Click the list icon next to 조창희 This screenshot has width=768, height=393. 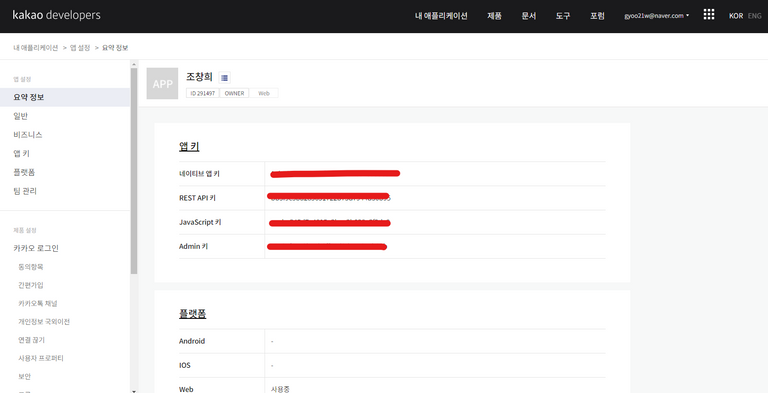coord(224,77)
